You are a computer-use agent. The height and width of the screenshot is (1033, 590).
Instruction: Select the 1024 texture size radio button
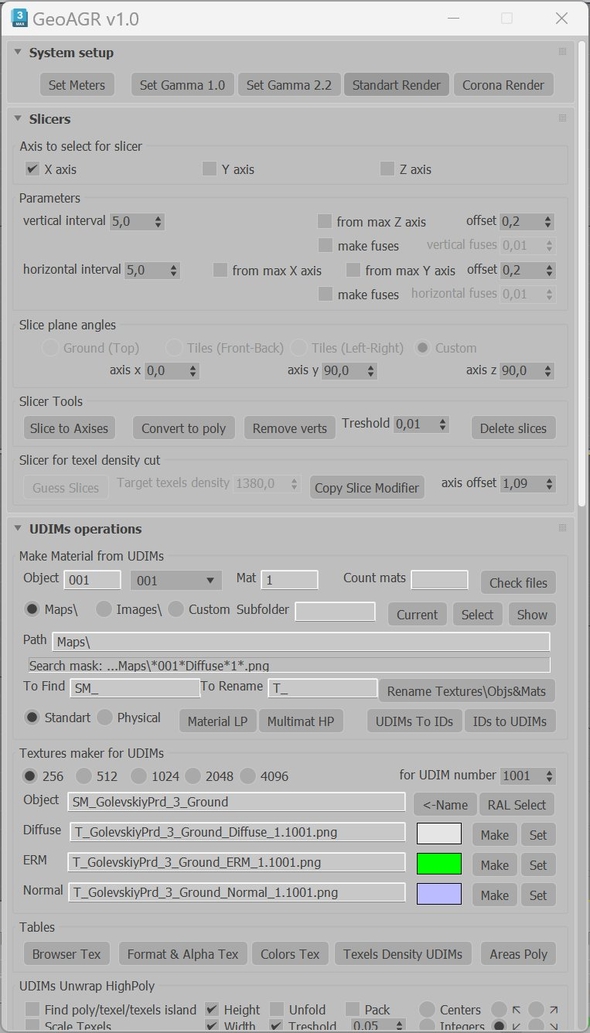click(x=138, y=776)
